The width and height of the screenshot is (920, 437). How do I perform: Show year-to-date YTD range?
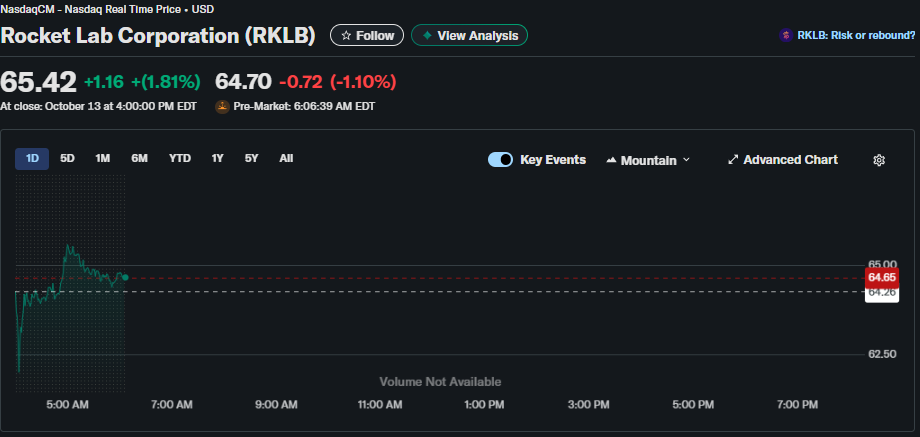pyautogui.click(x=180, y=158)
